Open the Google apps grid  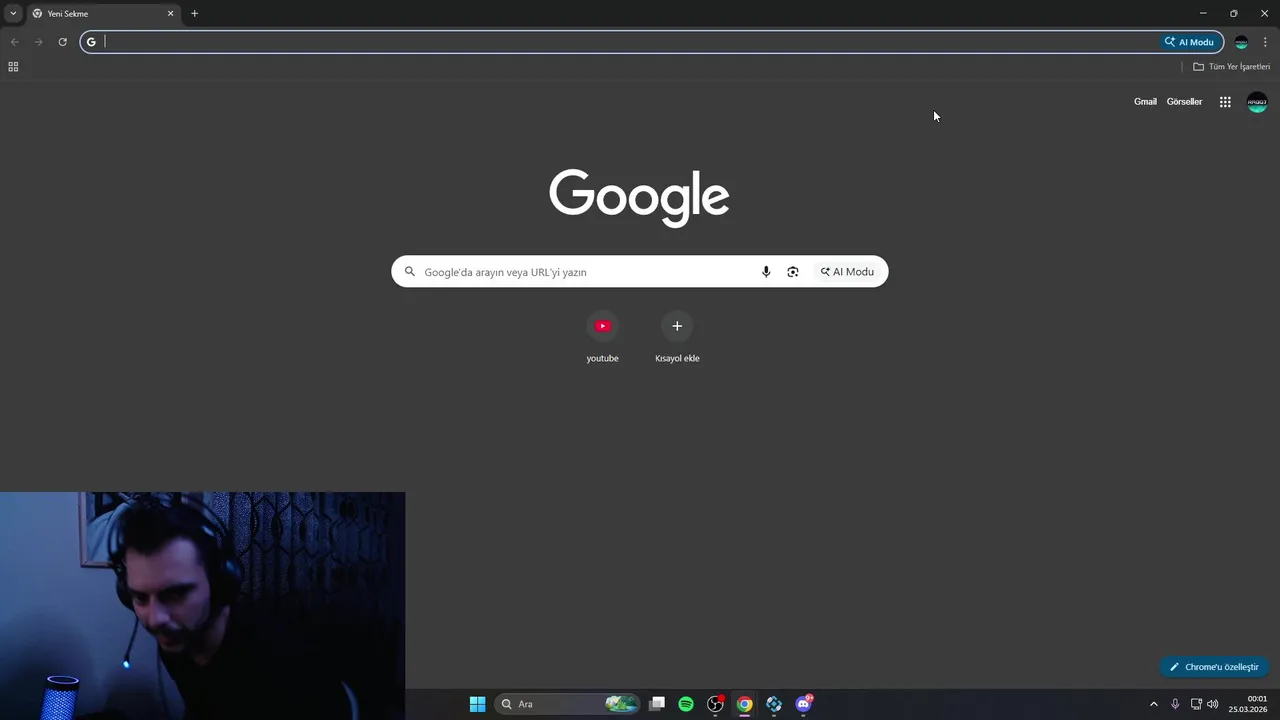(1225, 102)
